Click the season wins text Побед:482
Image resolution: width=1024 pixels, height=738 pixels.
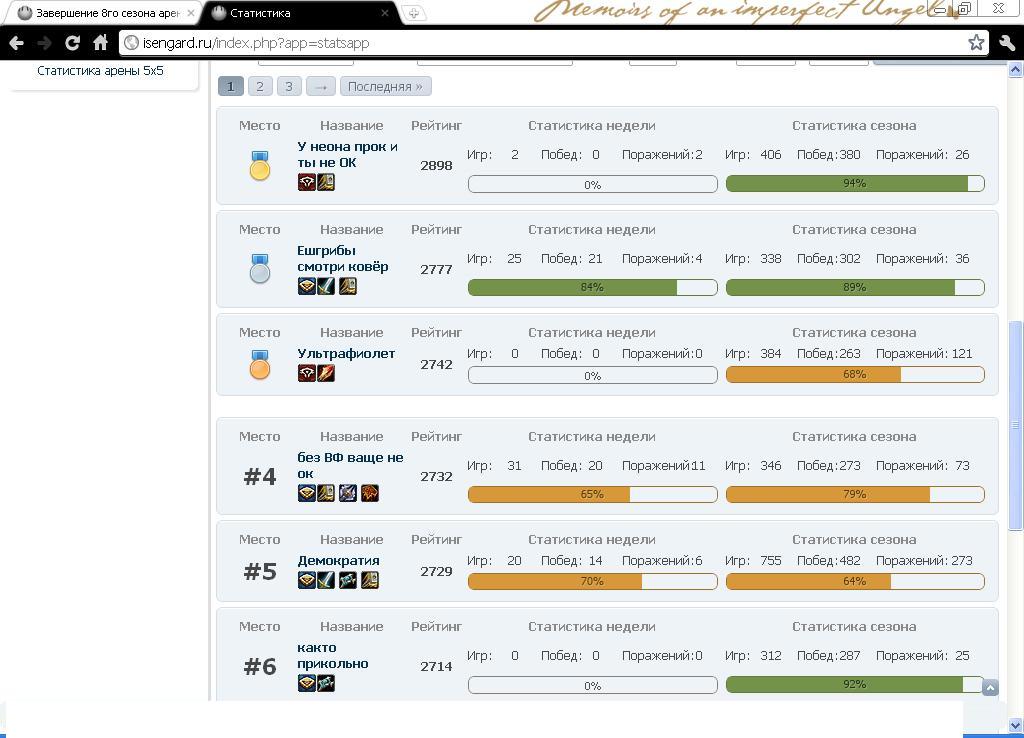pyautogui.click(x=829, y=561)
